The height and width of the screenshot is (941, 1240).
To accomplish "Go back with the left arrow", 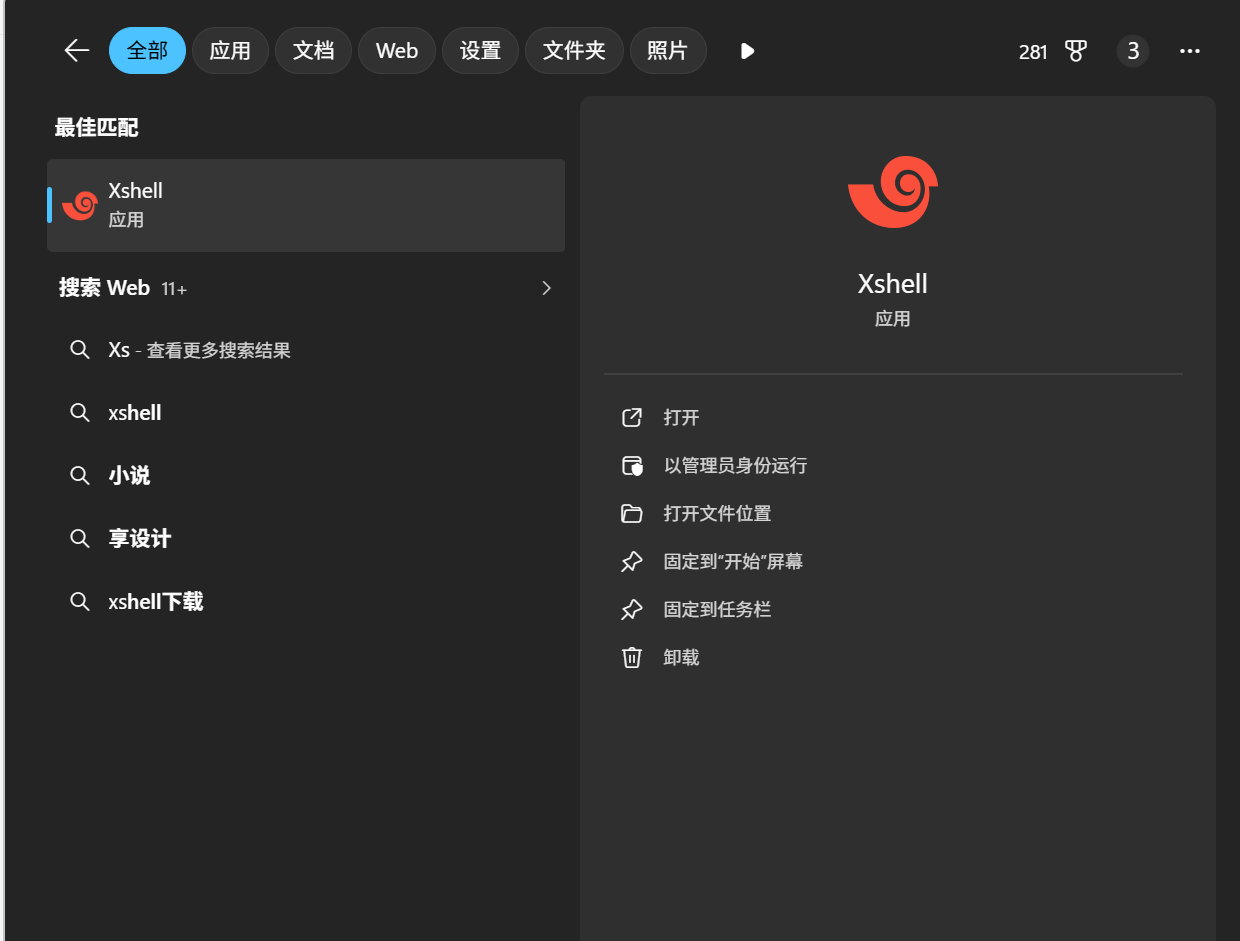I will [x=77, y=51].
